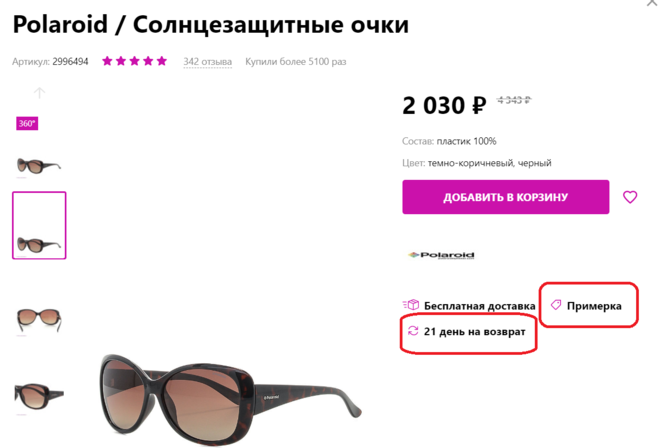
Task: Click the return arrows icon
Action: tap(413, 331)
